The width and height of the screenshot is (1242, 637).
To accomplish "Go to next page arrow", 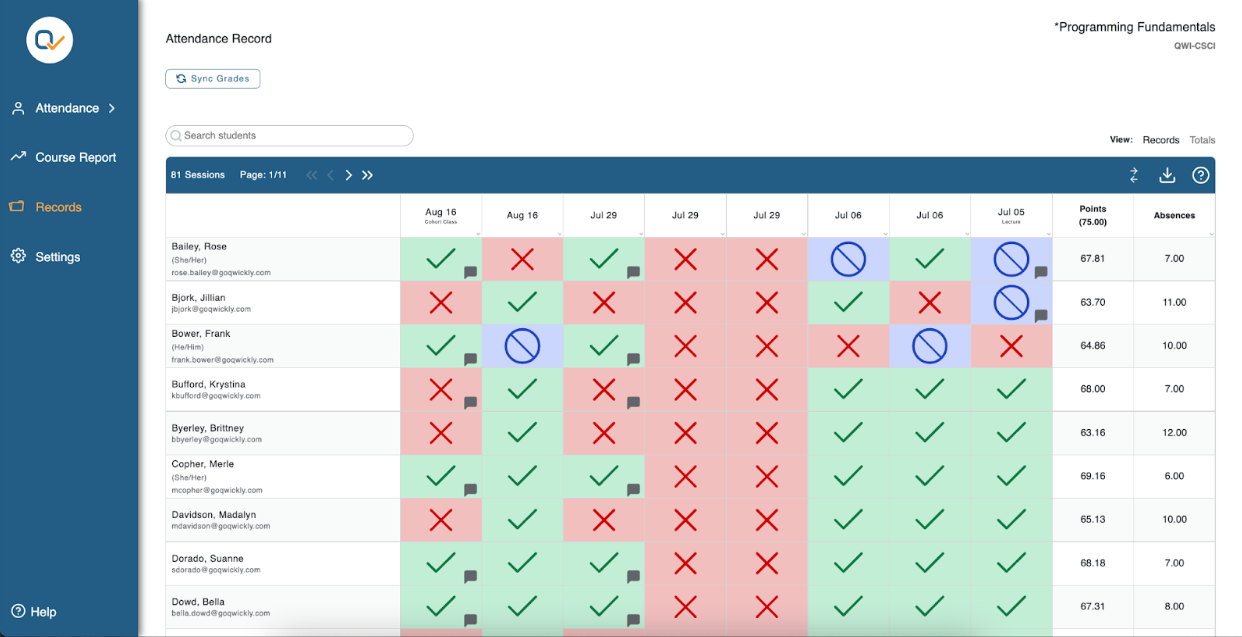I will point(349,175).
